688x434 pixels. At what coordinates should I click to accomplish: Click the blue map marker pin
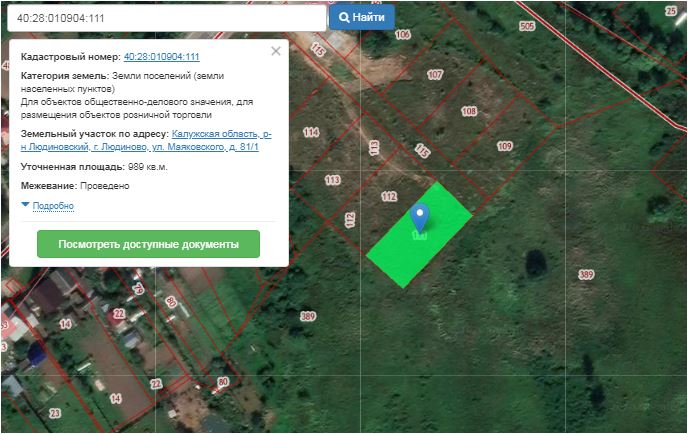click(x=421, y=217)
